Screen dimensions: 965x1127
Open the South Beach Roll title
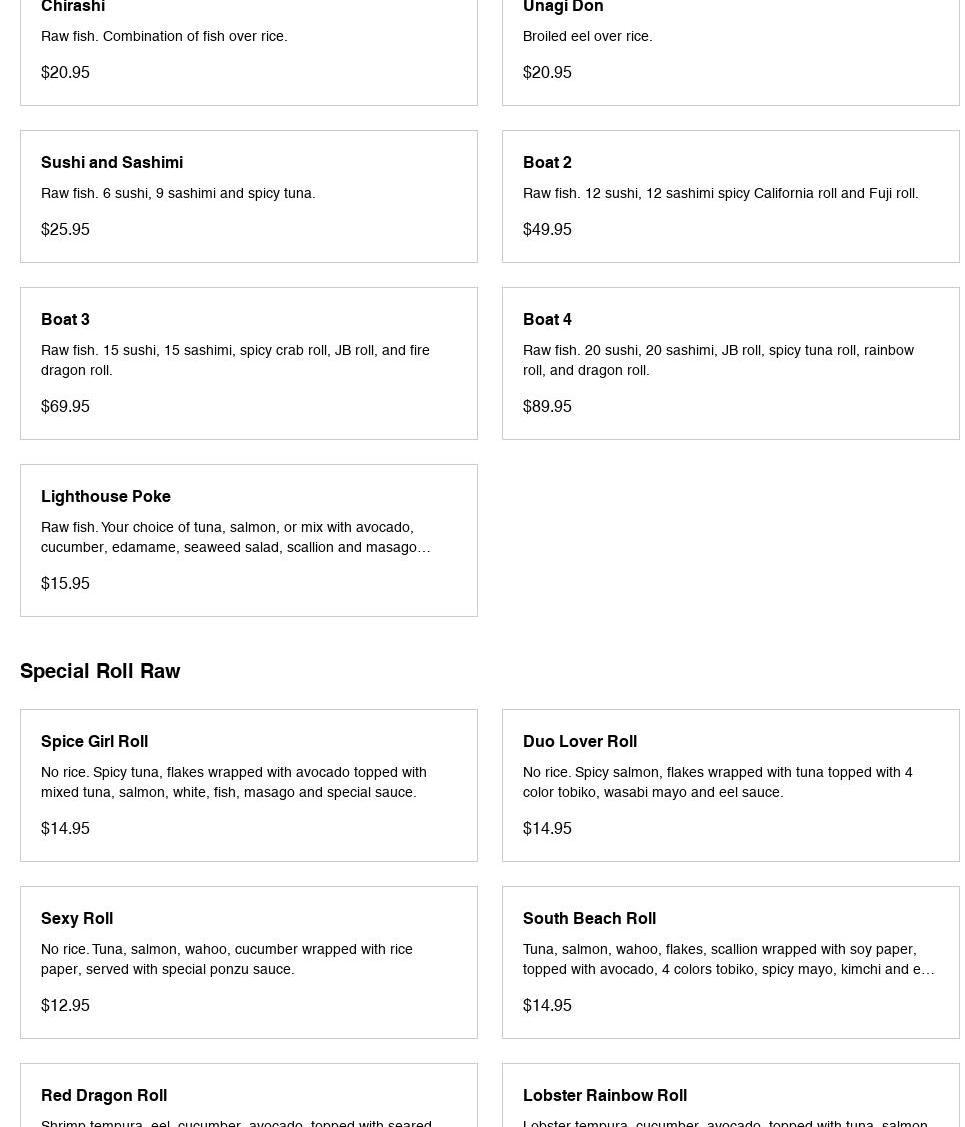(x=589, y=919)
